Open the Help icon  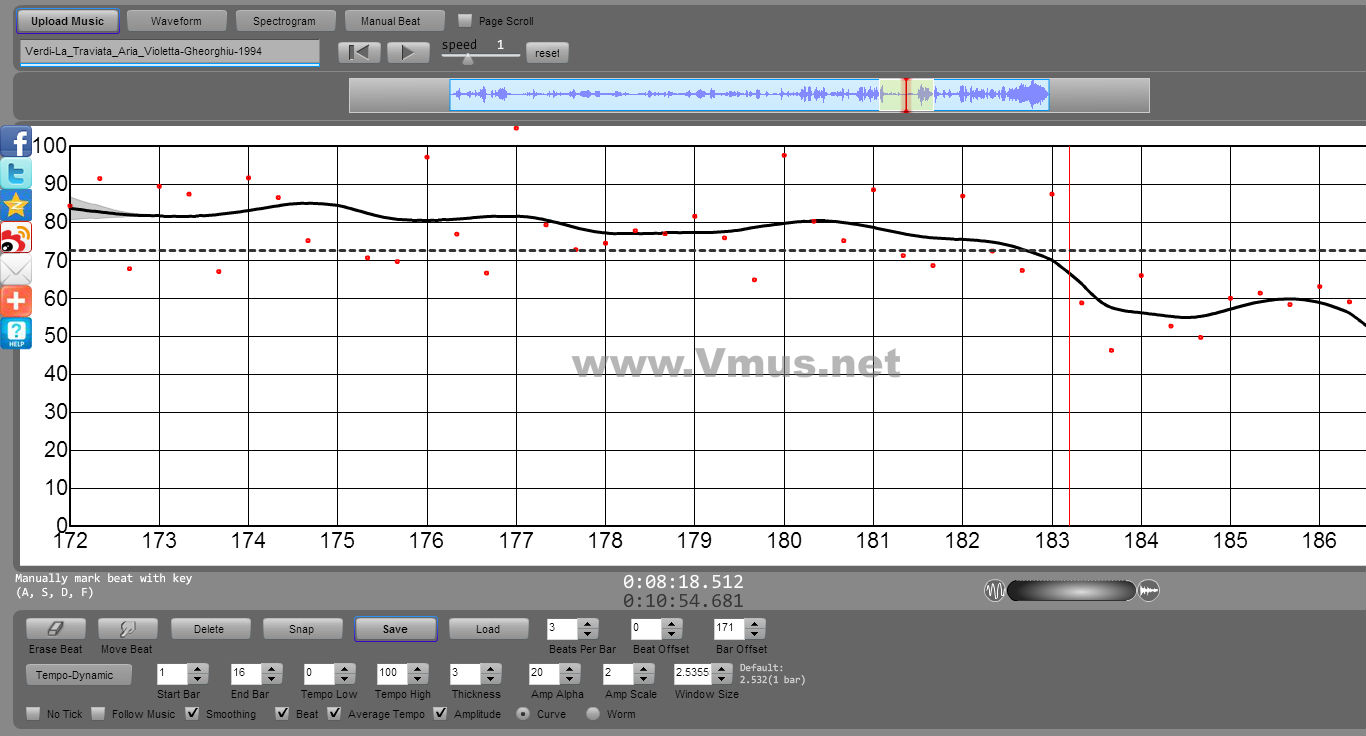(x=16, y=333)
